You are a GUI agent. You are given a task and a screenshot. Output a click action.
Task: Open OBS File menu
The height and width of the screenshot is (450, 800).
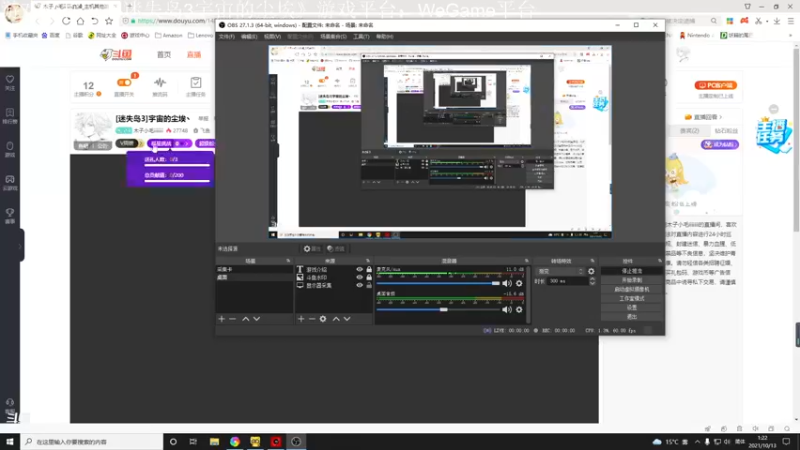click(x=227, y=37)
